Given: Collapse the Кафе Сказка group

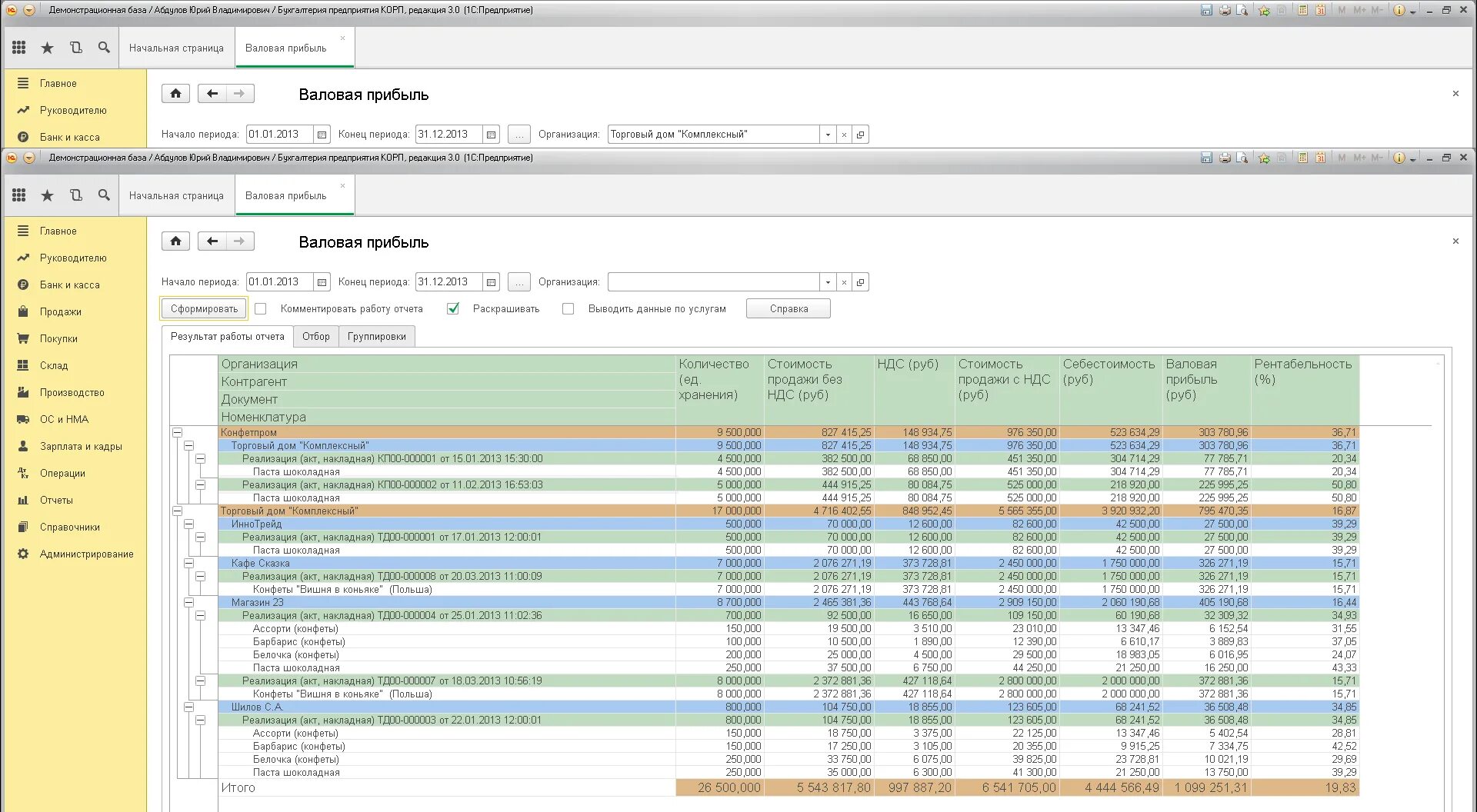Looking at the screenshot, I should [188, 564].
